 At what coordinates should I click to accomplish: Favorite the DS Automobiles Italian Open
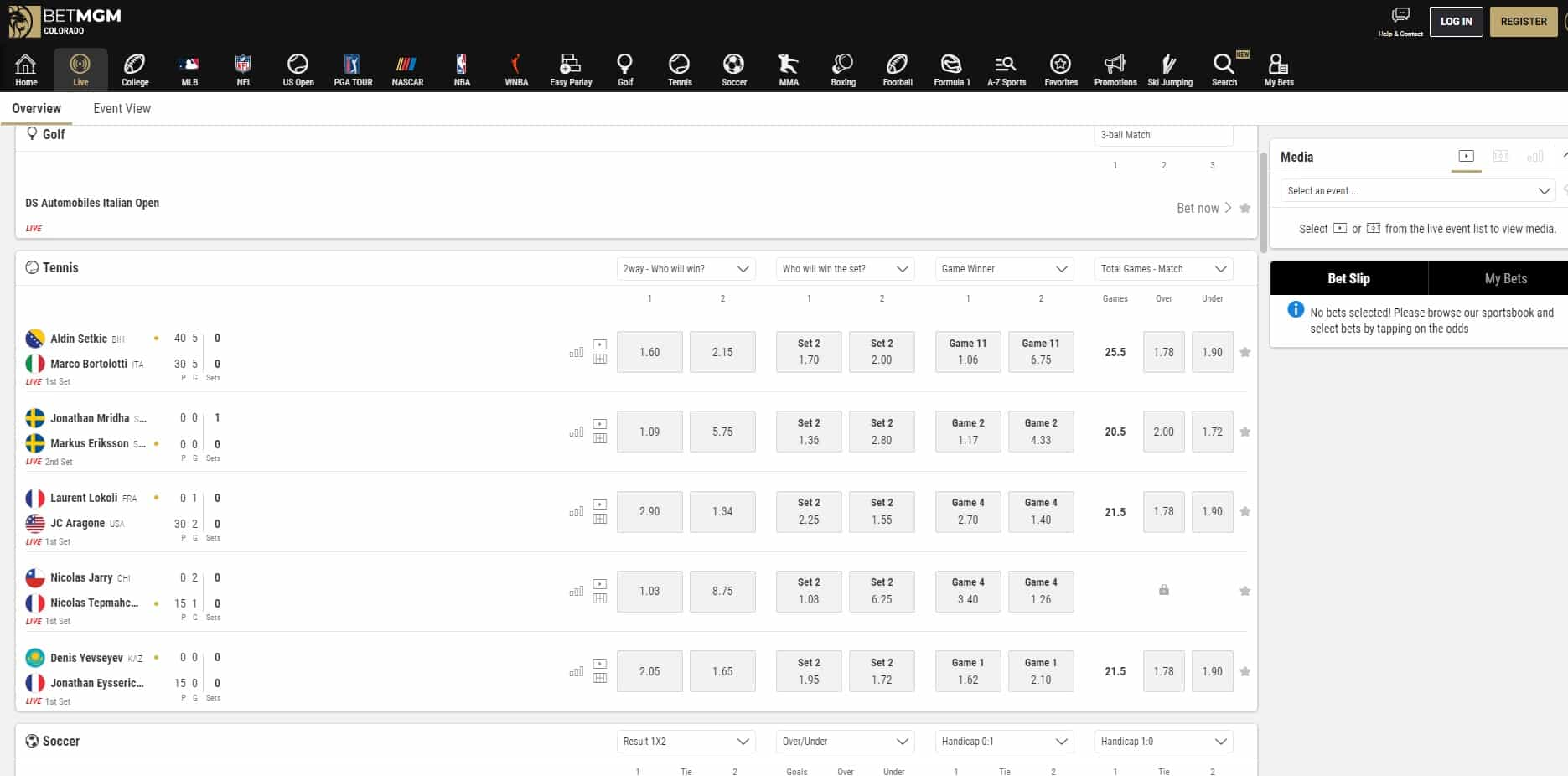pyautogui.click(x=1245, y=208)
